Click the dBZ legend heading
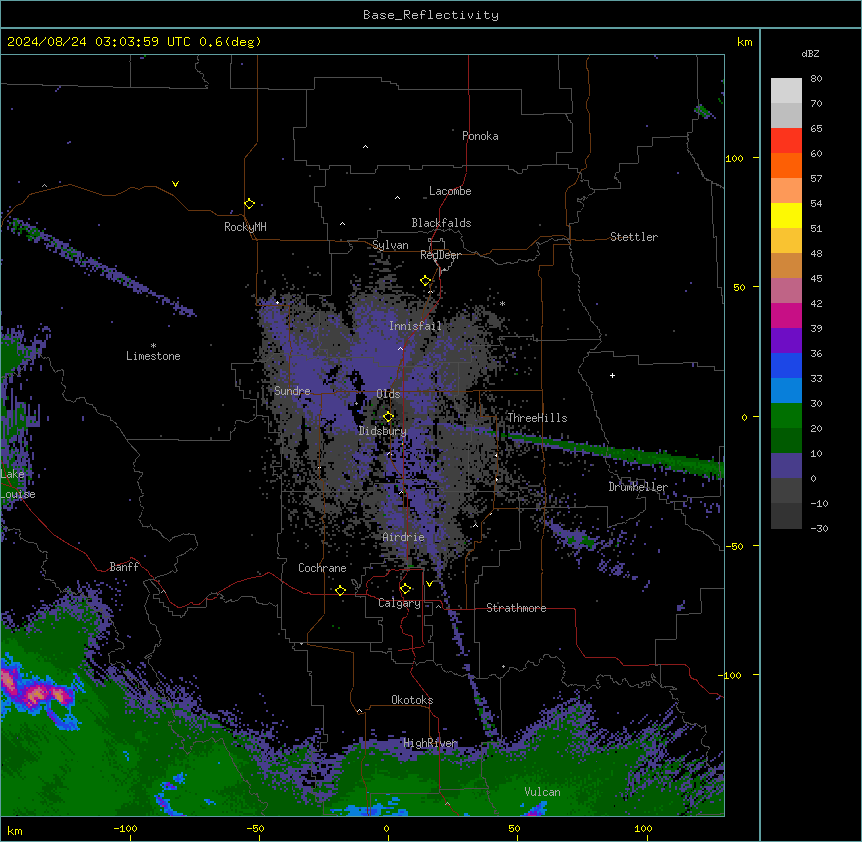Screen dimensions: 862x842 (x=810, y=53)
